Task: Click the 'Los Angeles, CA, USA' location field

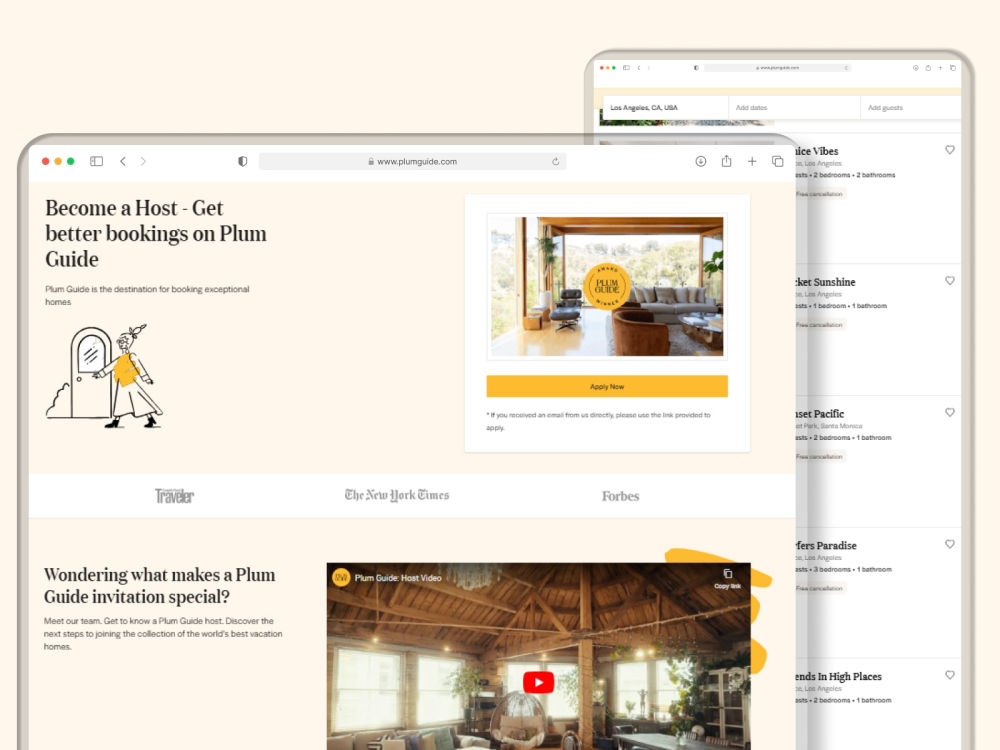Action: pos(665,108)
